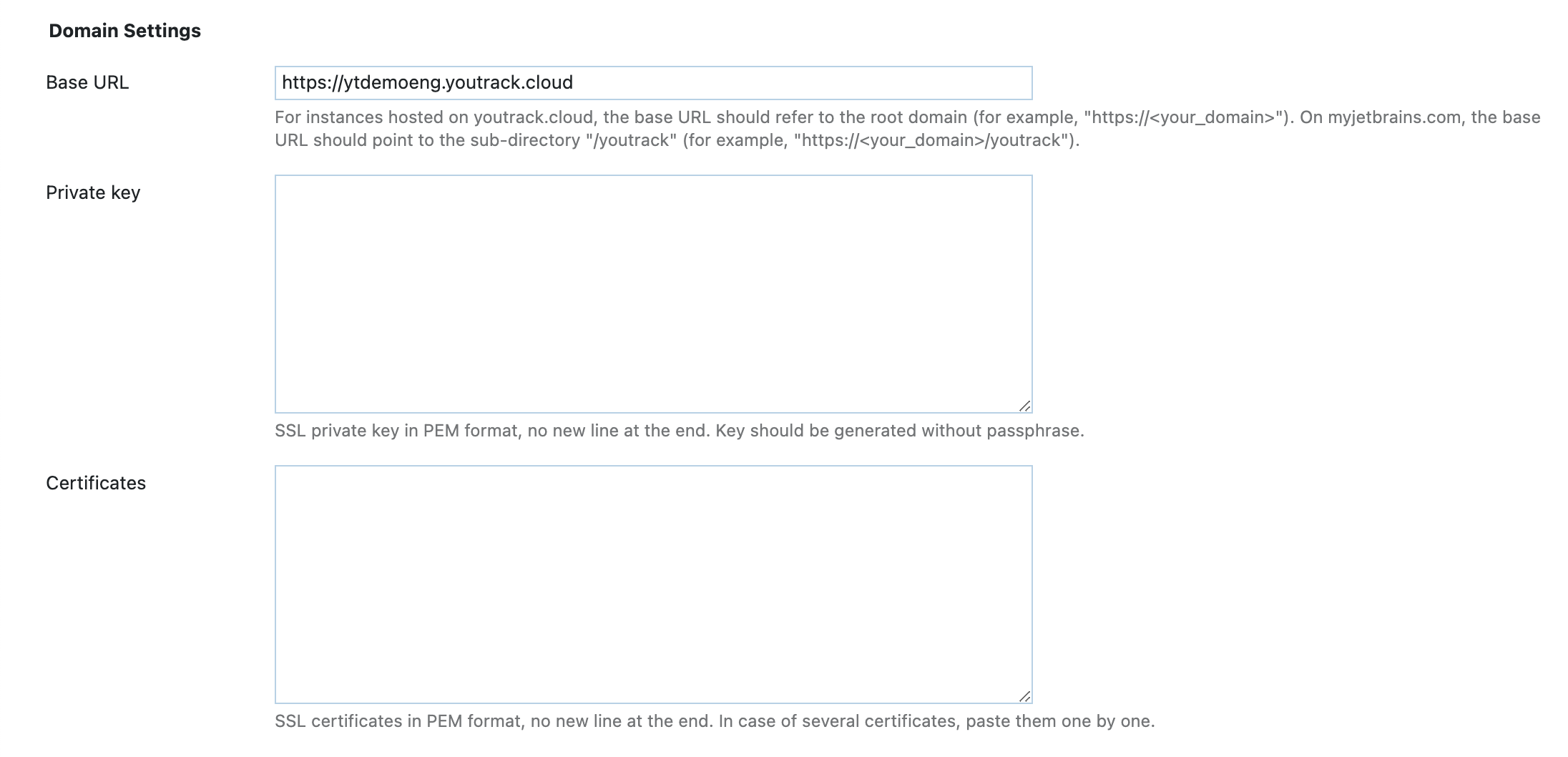
Task: Focus the Certificates text area
Action: click(653, 584)
